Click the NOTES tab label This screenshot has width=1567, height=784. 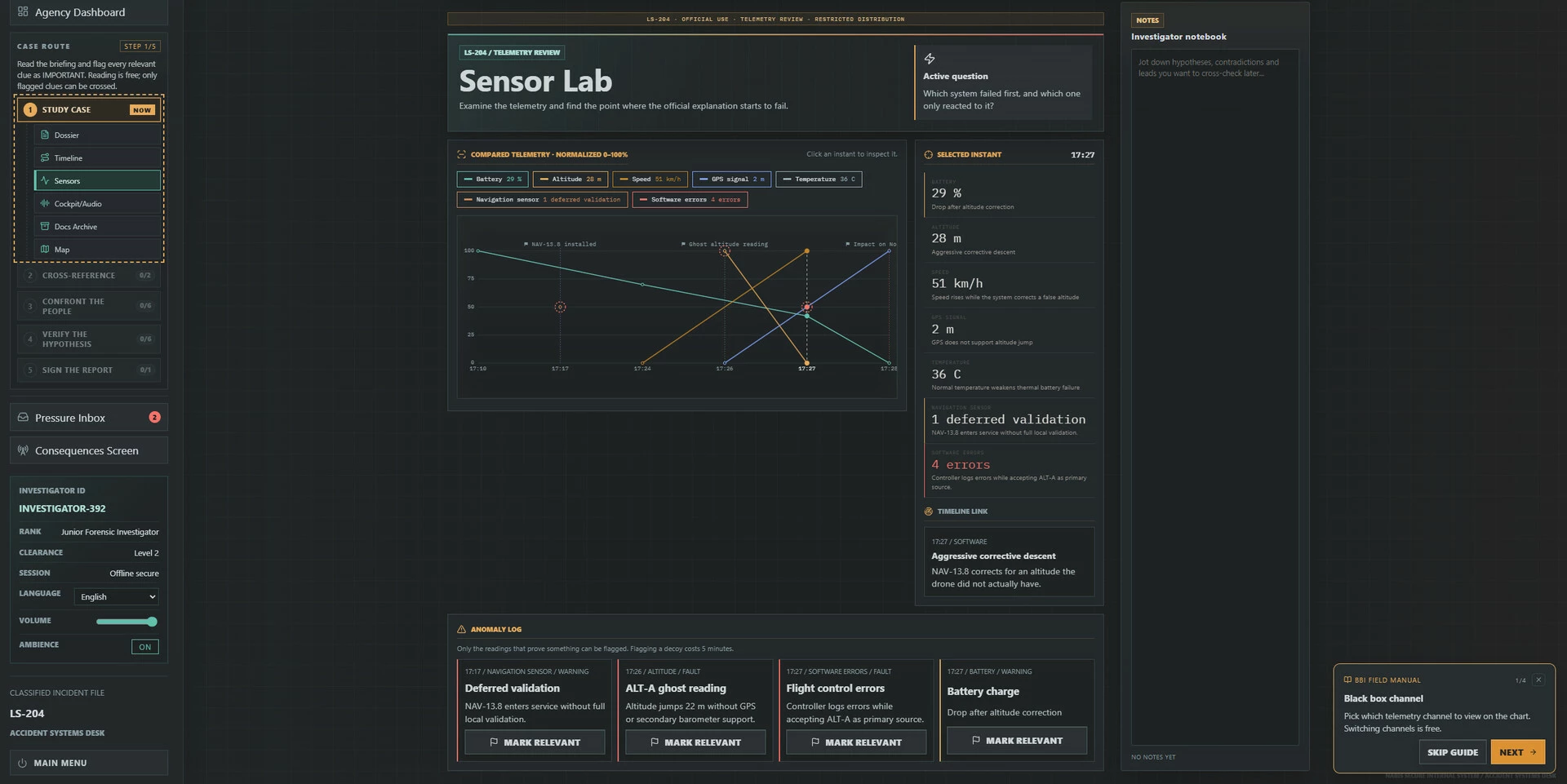(1148, 20)
